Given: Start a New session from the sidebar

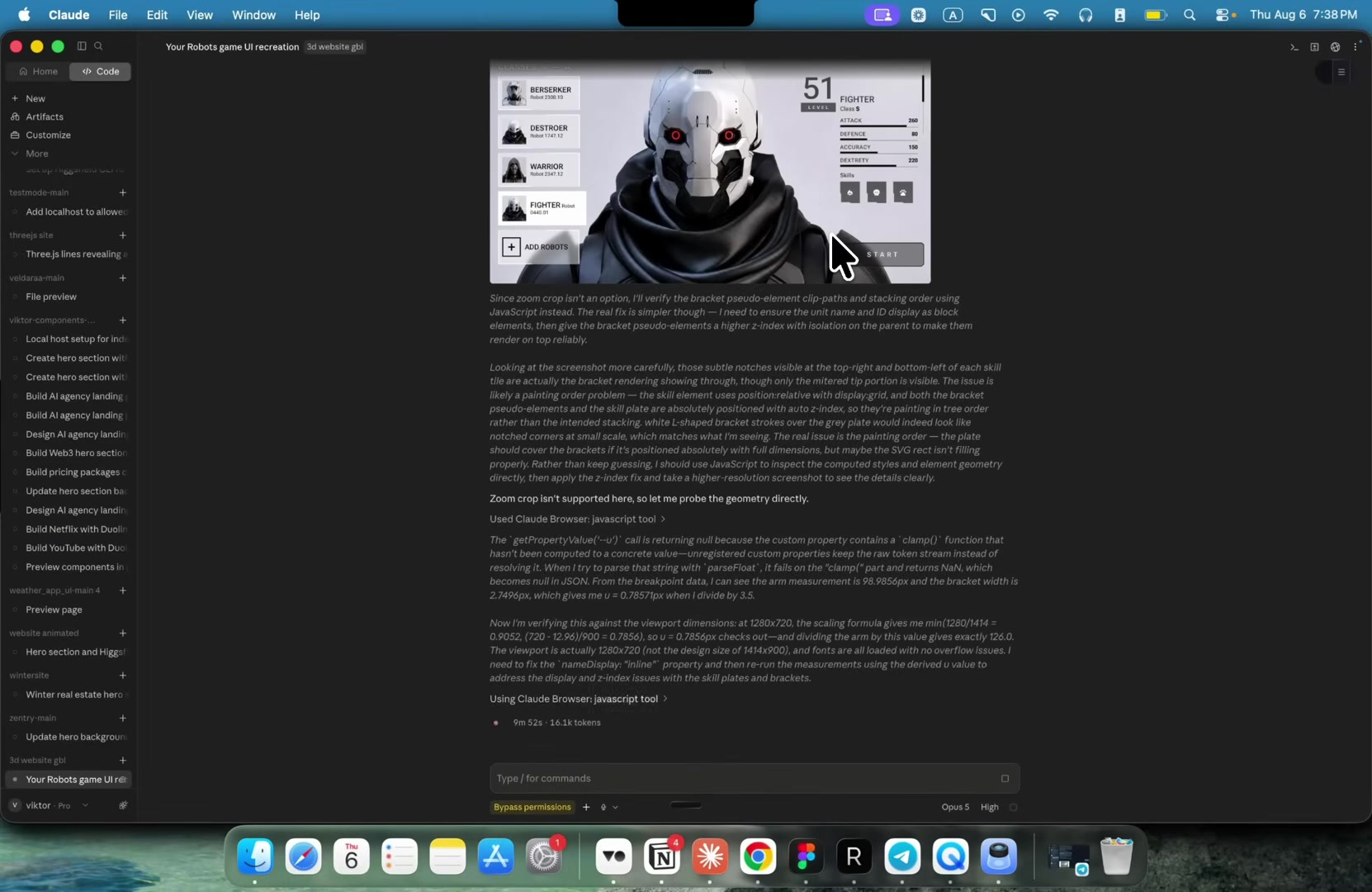Looking at the screenshot, I should pyautogui.click(x=35, y=98).
